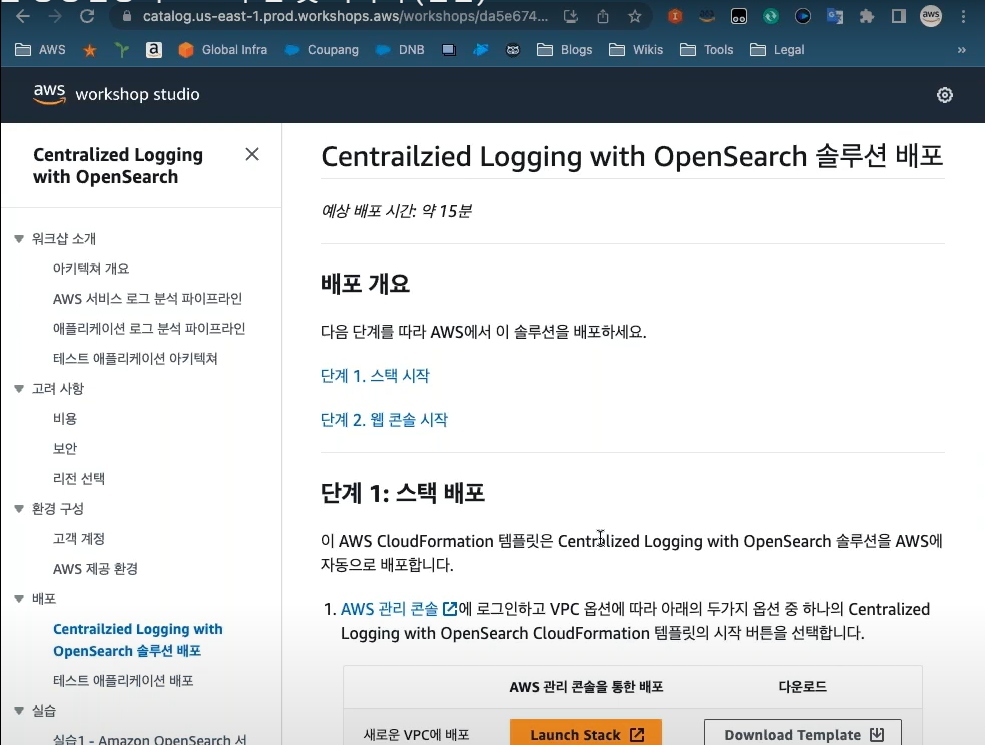The image size is (985, 745).
Task: Open AWS 서비스 로그 분석 파이프라인
Action: (x=148, y=299)
